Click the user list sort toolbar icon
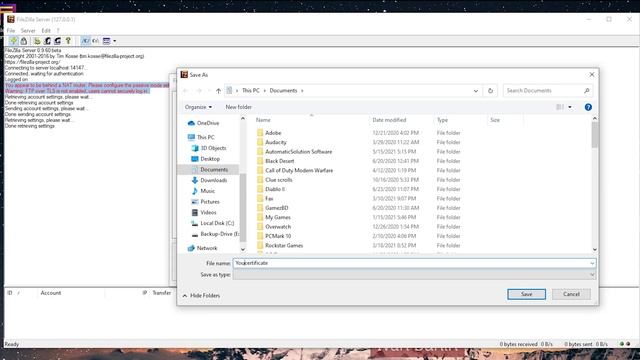The image size is (640, 360). coord(107,40)
